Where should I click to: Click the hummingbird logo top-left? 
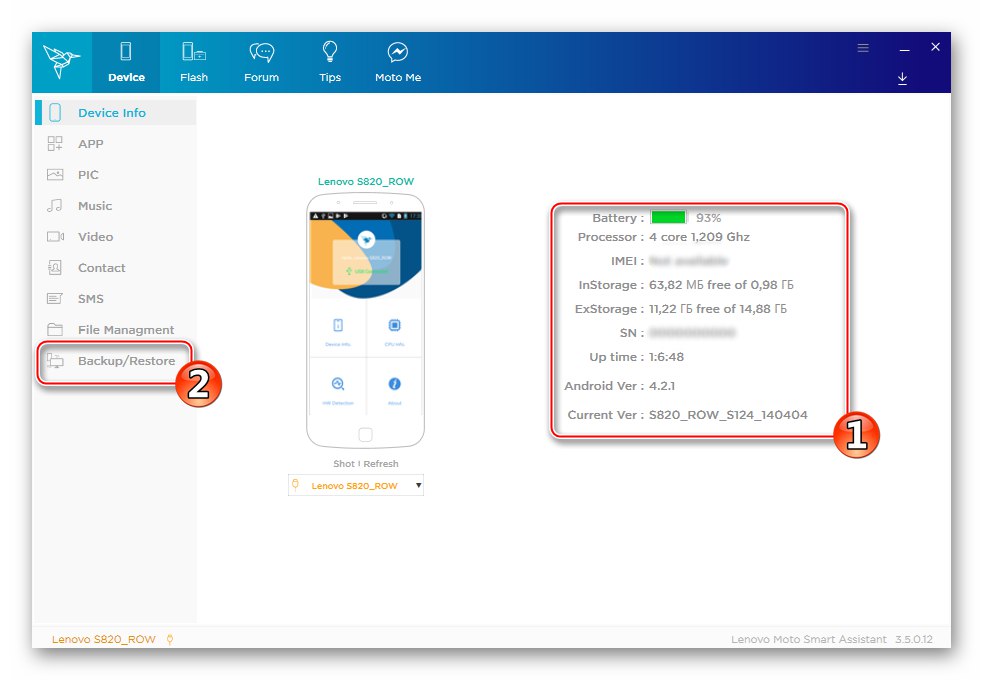(x=60, y=60)
